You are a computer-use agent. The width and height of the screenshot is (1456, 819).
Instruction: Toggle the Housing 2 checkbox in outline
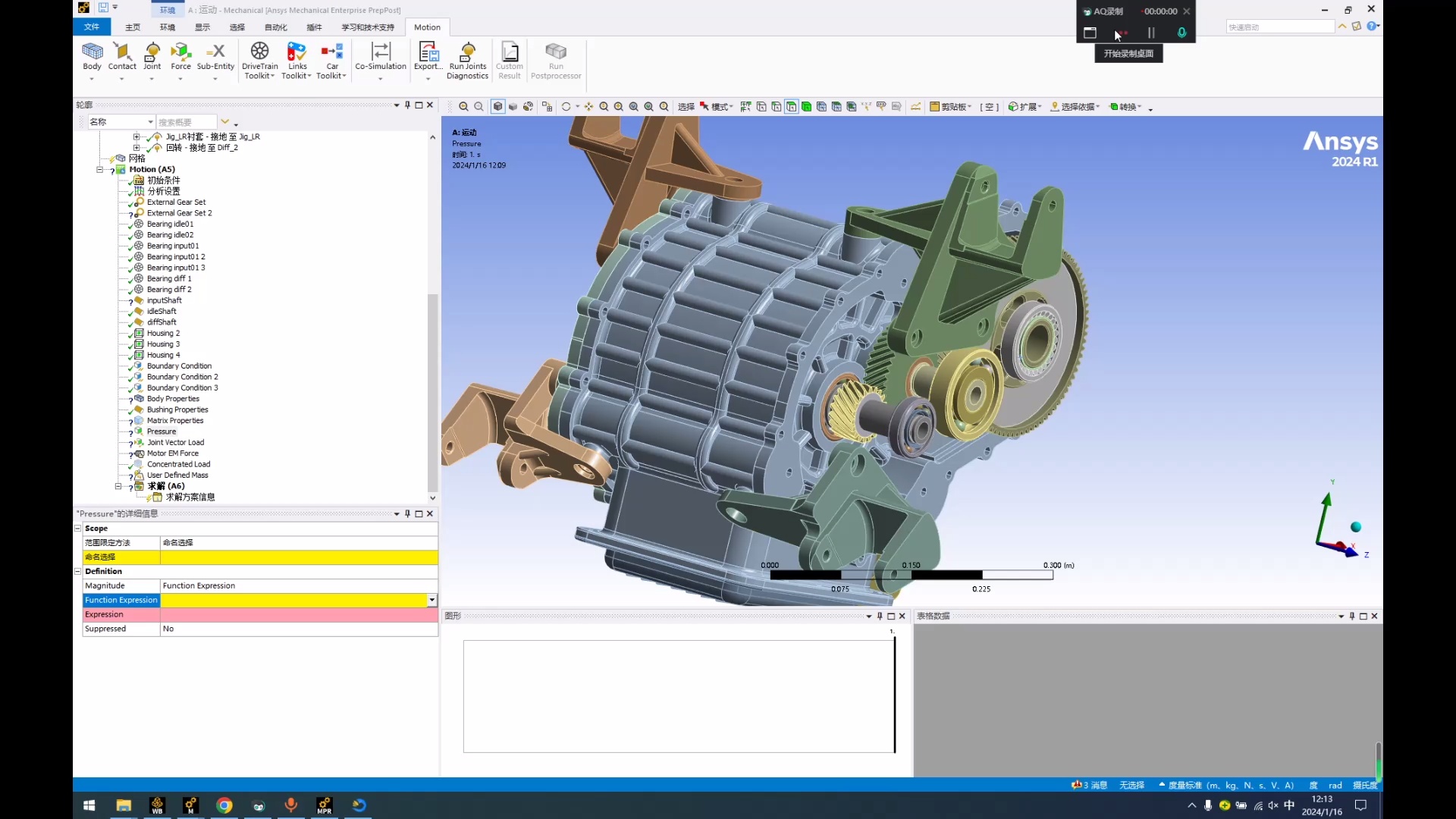click(132, 333)
